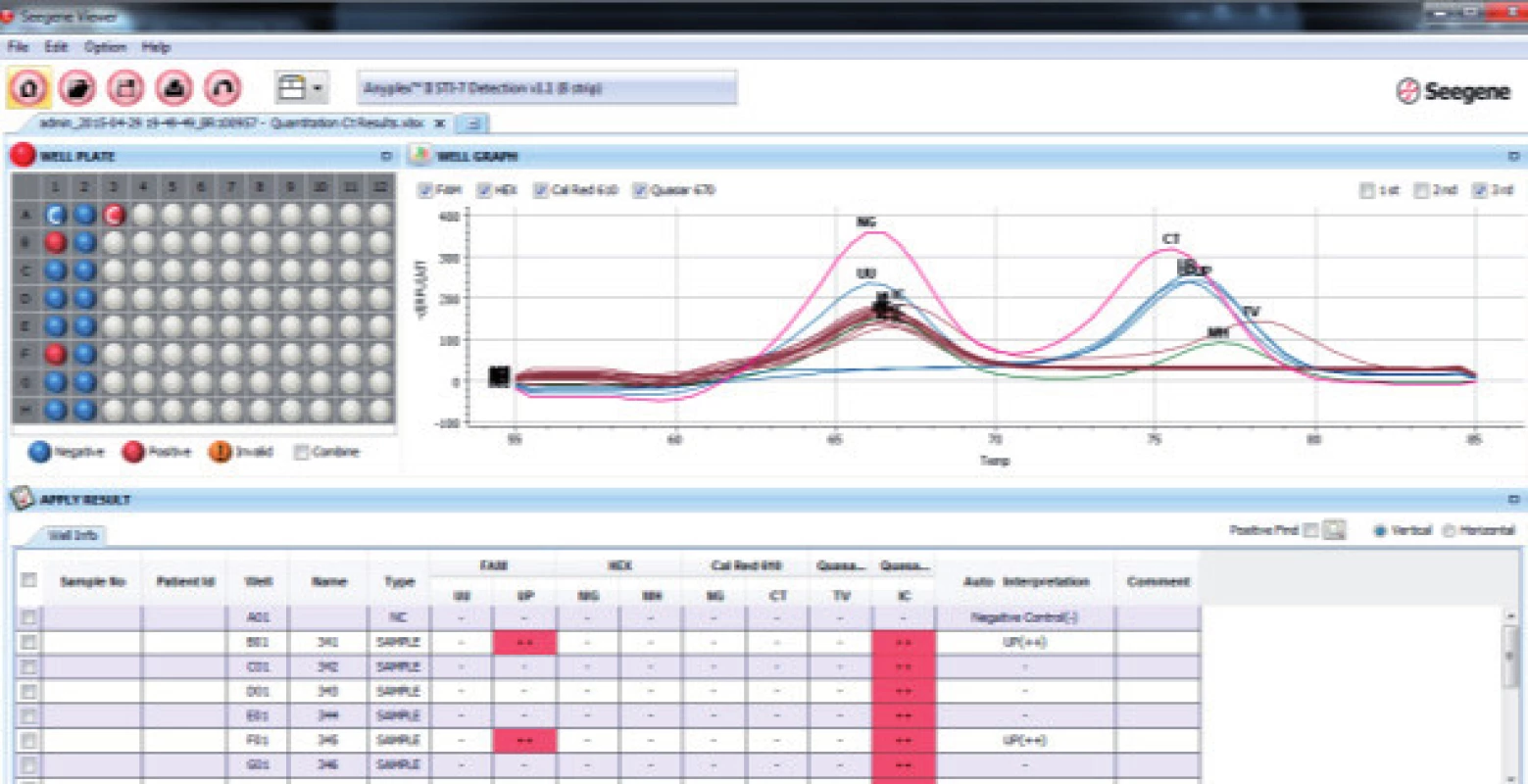Select well C1 on the plate
Image resolution: width=1528 pixels, height=784 pixels.
coord(56,270)
